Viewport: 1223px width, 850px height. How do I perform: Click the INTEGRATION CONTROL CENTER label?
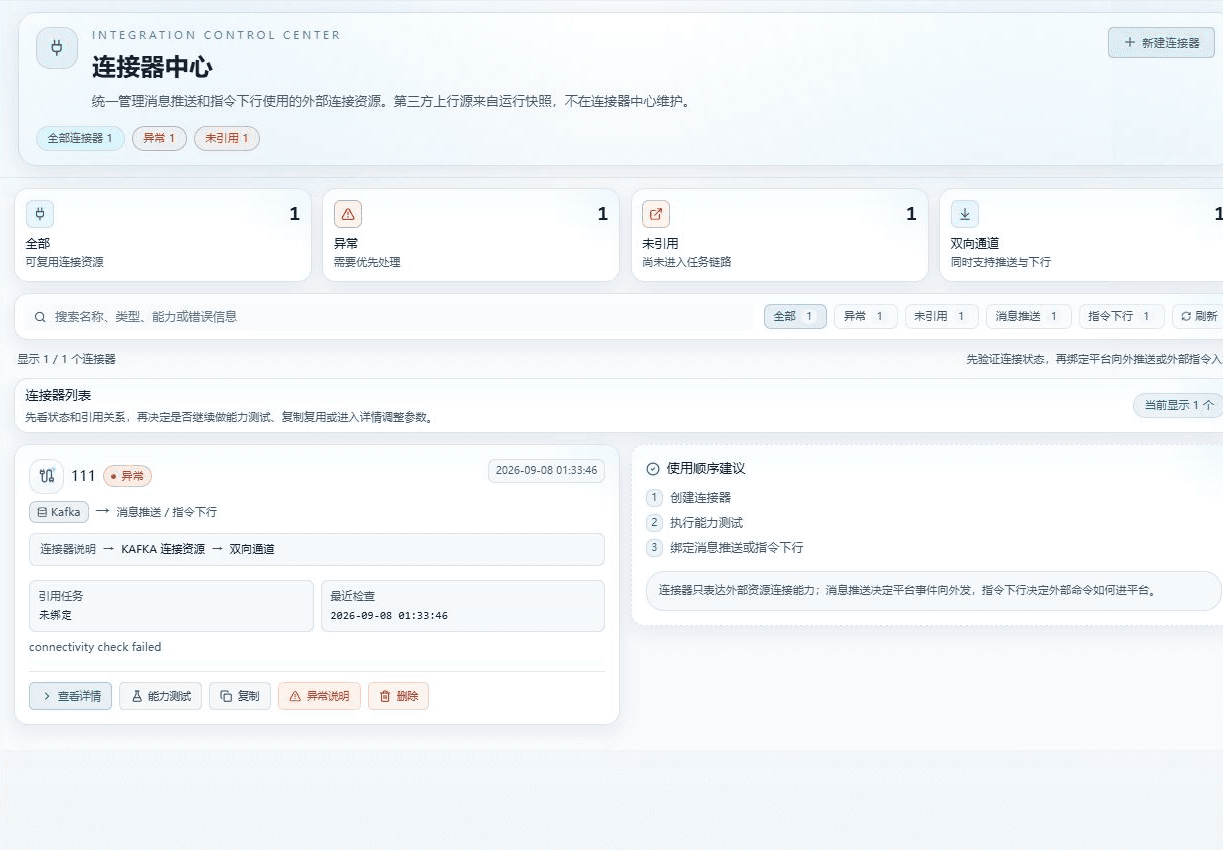(x=216, y=35)
